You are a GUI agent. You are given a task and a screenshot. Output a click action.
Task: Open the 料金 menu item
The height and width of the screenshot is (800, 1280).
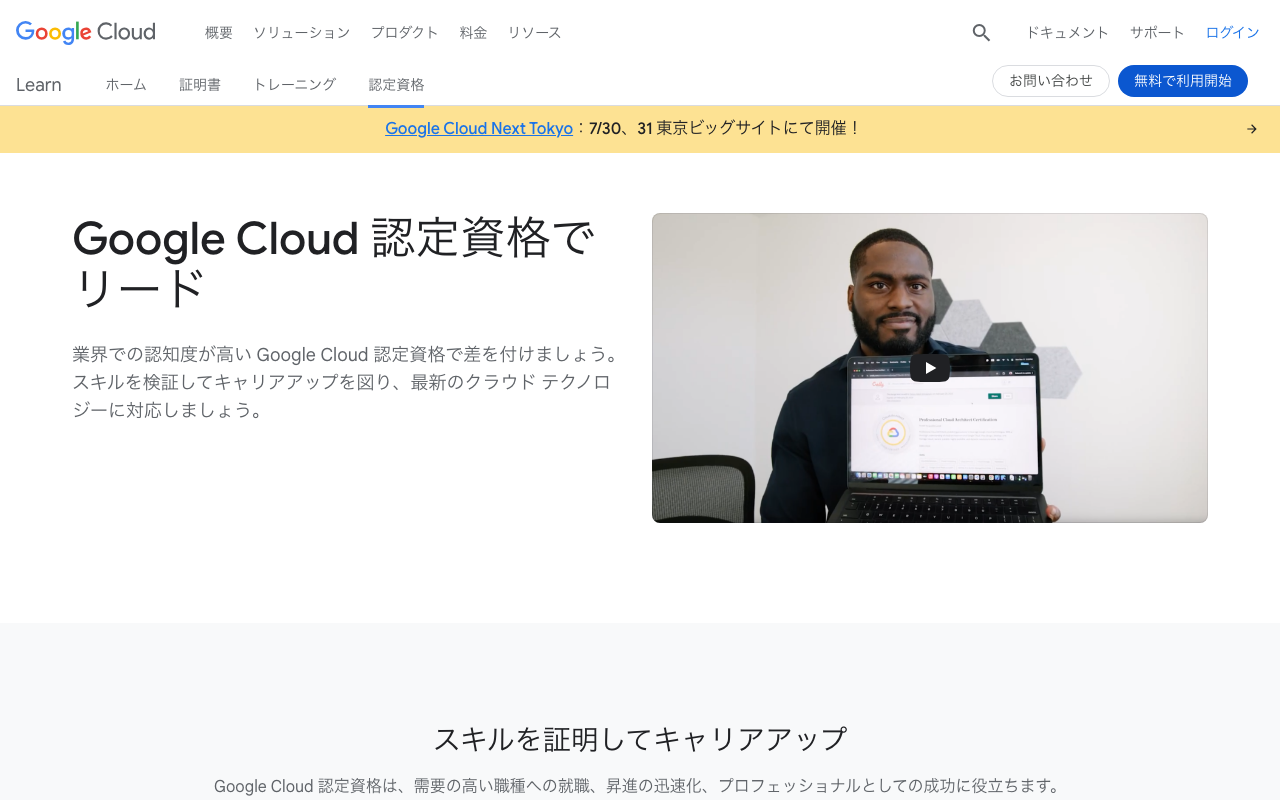click(x=473, y=32)
